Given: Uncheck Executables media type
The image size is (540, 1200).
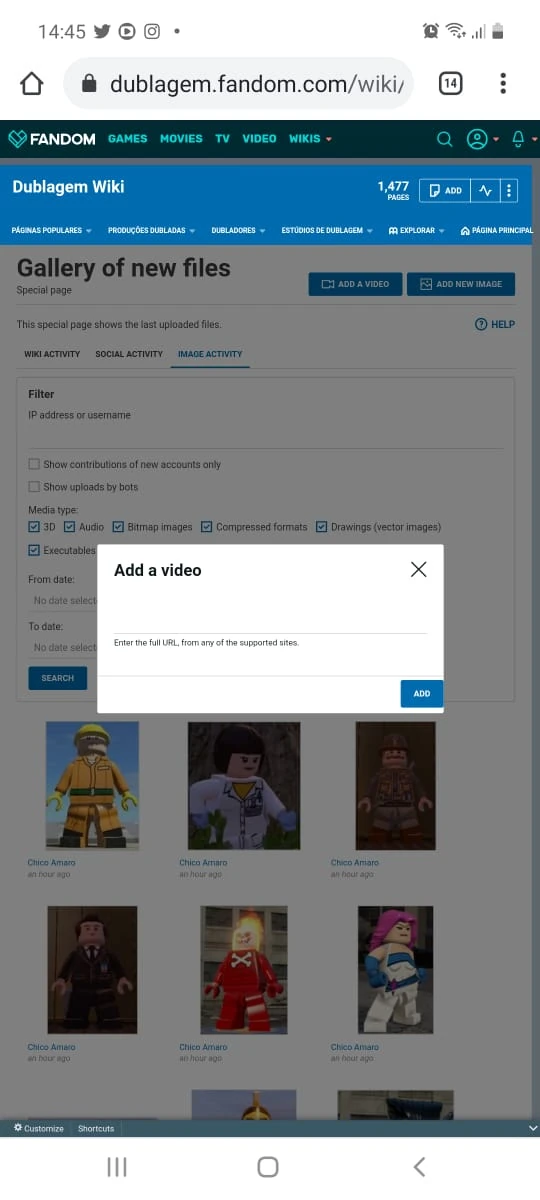Looking at the screenshot, I should (34, 550).
